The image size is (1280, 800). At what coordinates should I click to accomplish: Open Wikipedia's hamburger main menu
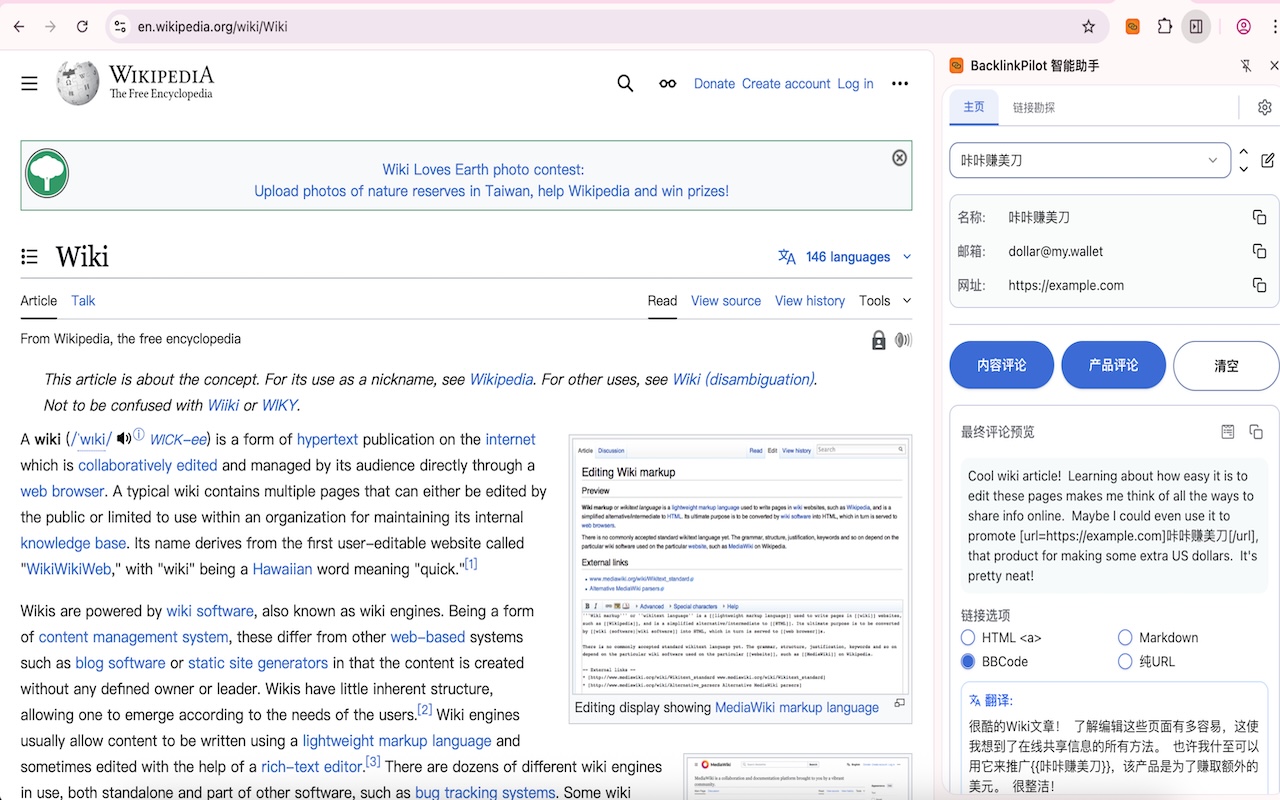(x=29, y=83)
